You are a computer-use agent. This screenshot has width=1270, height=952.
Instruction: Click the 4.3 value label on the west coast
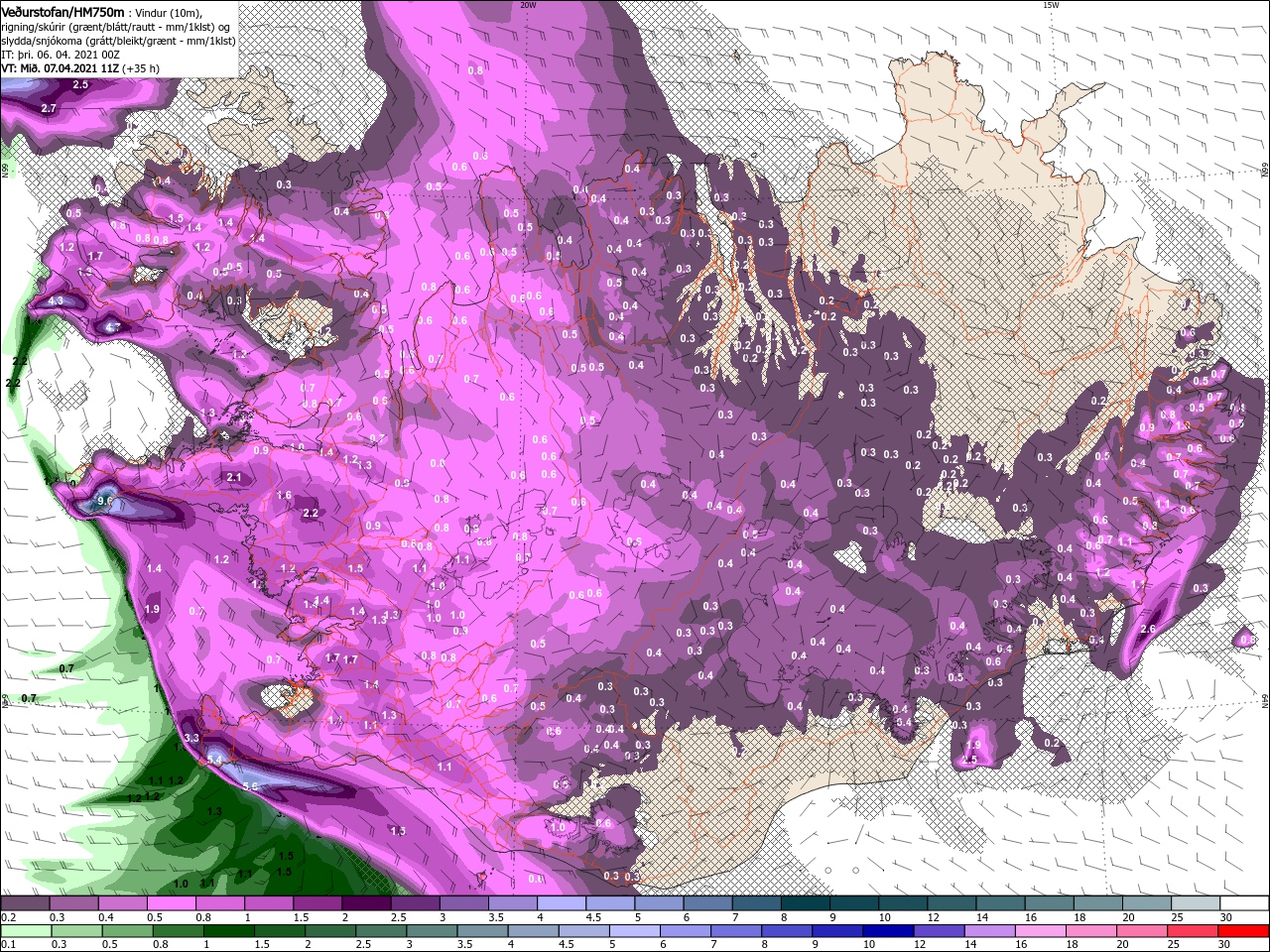click(56, 300)
